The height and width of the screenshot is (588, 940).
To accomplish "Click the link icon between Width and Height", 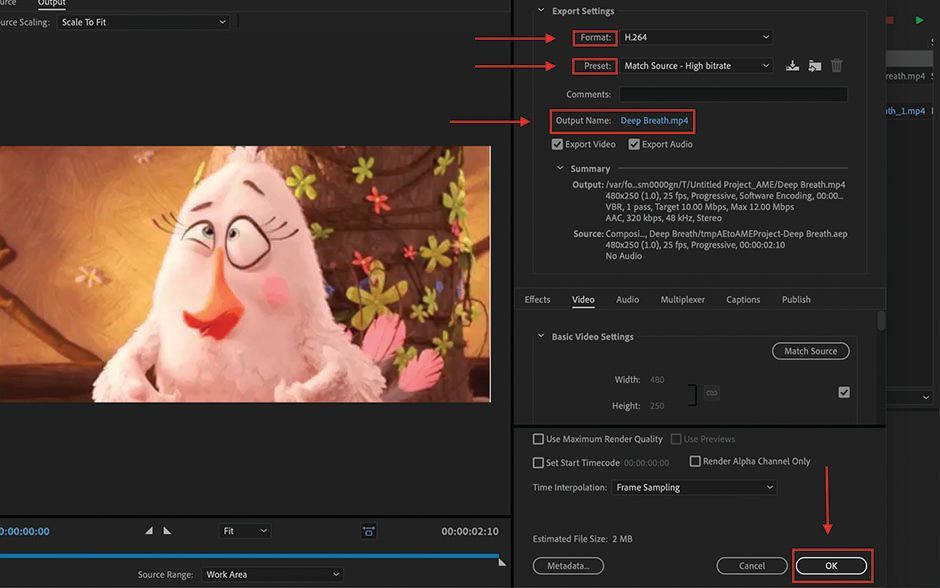I will click(711, 392).
